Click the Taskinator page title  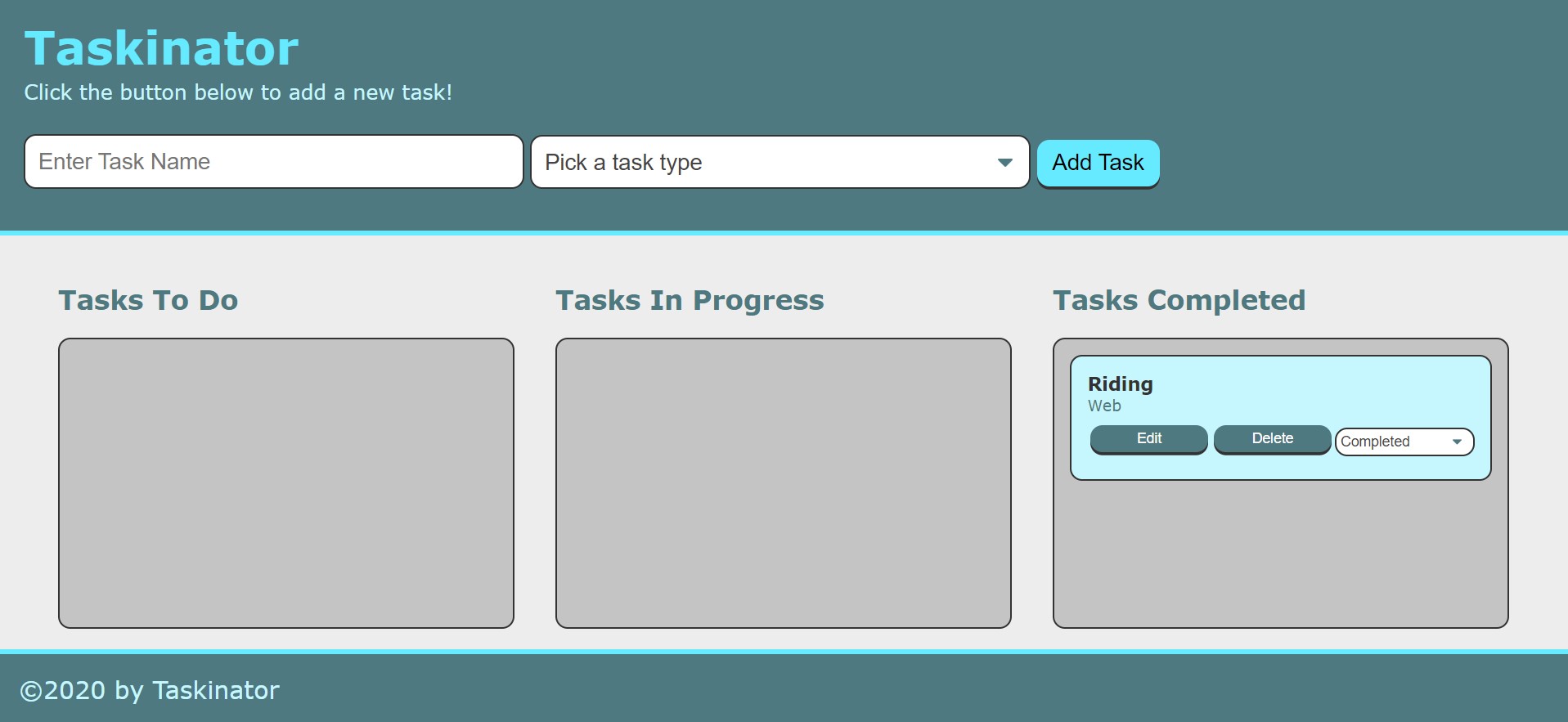161,48
